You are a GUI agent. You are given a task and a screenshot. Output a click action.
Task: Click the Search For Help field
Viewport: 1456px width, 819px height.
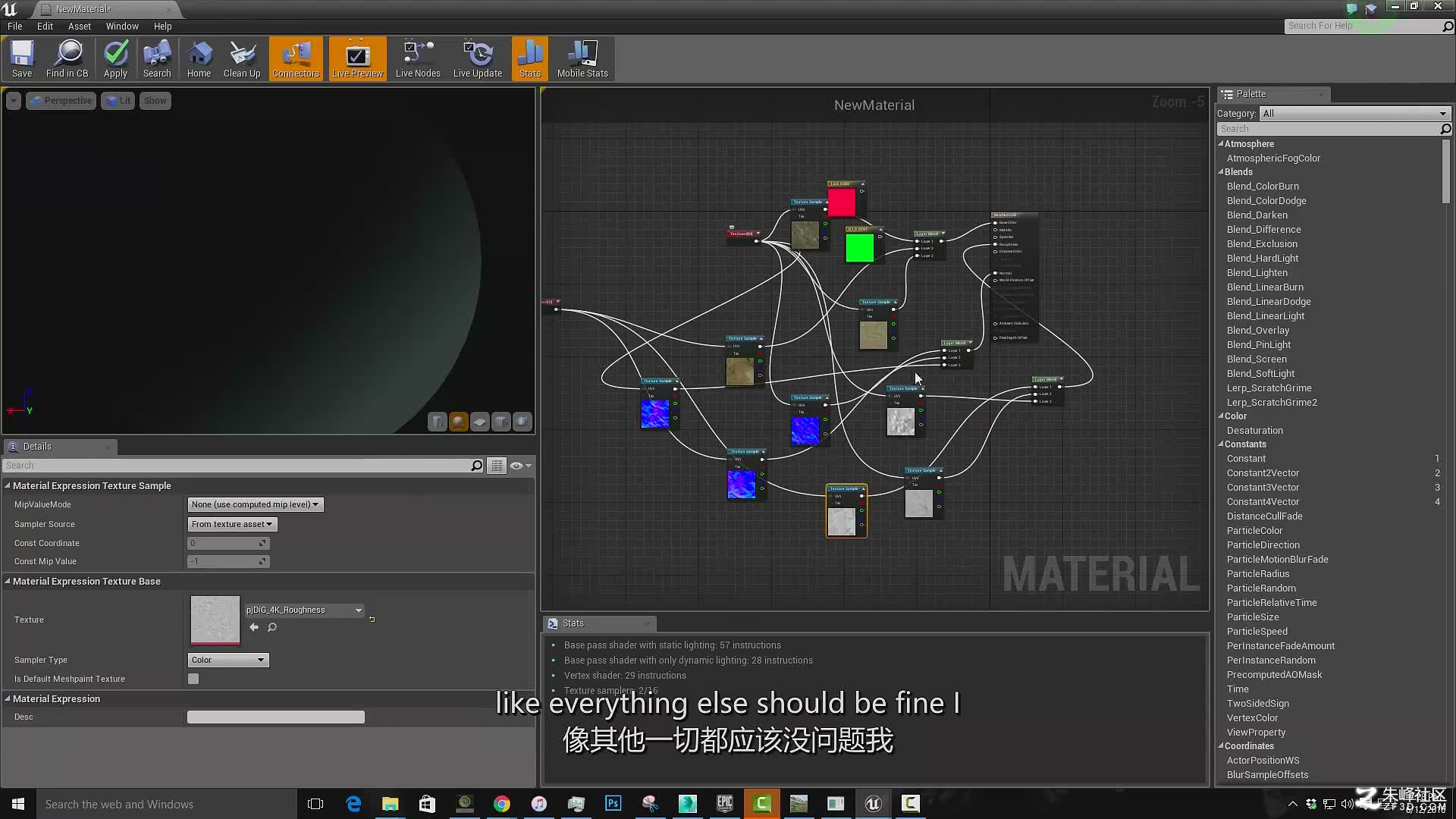point(1363,26)
